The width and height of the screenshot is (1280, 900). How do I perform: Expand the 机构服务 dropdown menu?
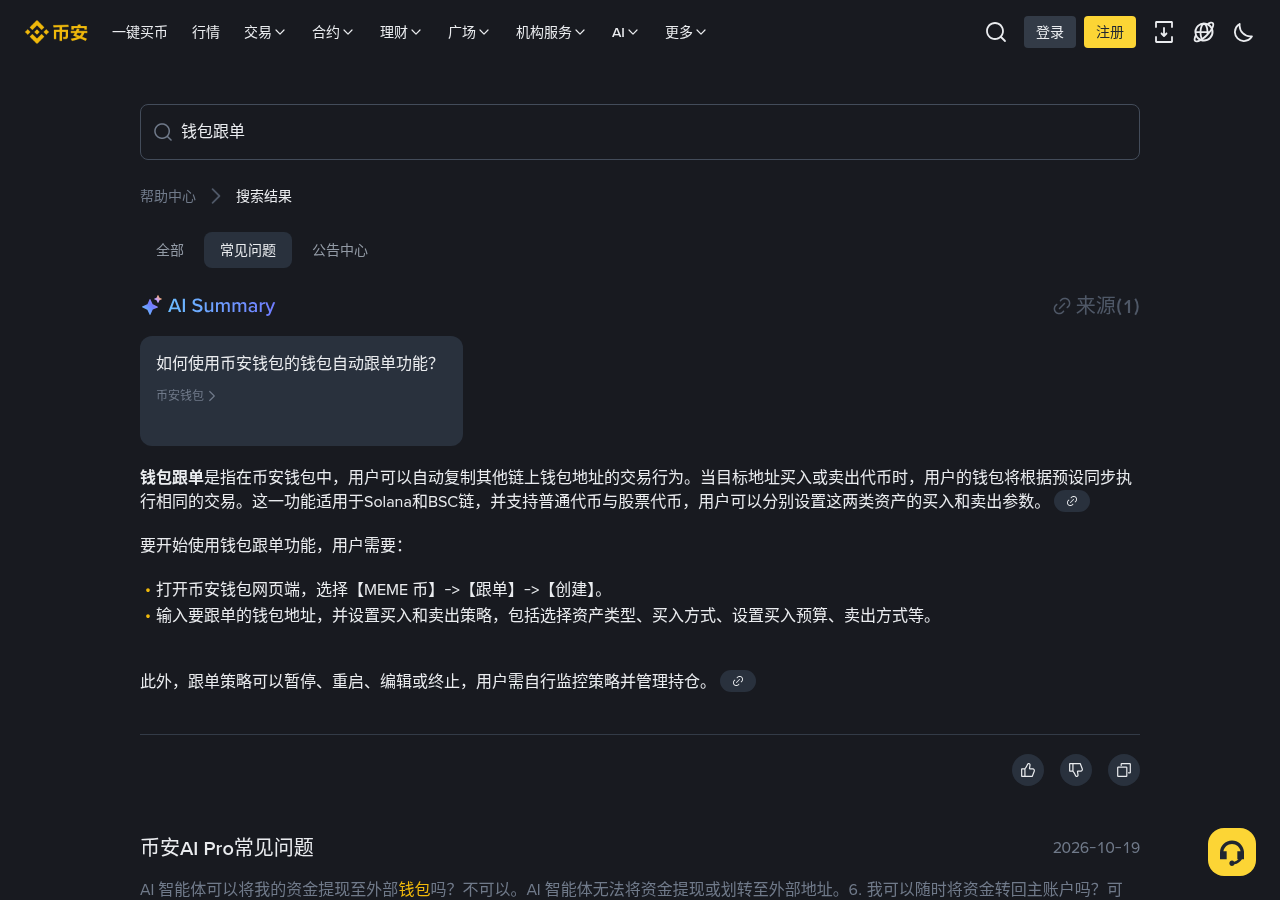[551, 32]
